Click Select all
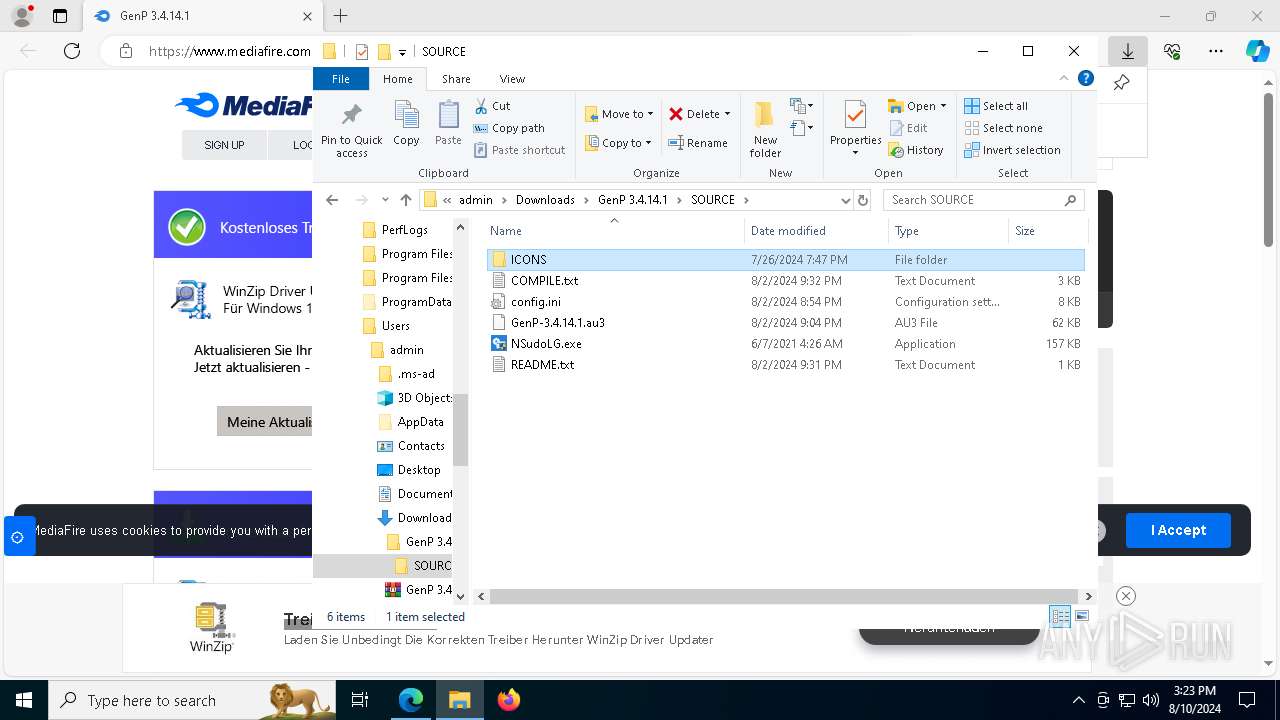1280x720 pixels. coord(995,106)
